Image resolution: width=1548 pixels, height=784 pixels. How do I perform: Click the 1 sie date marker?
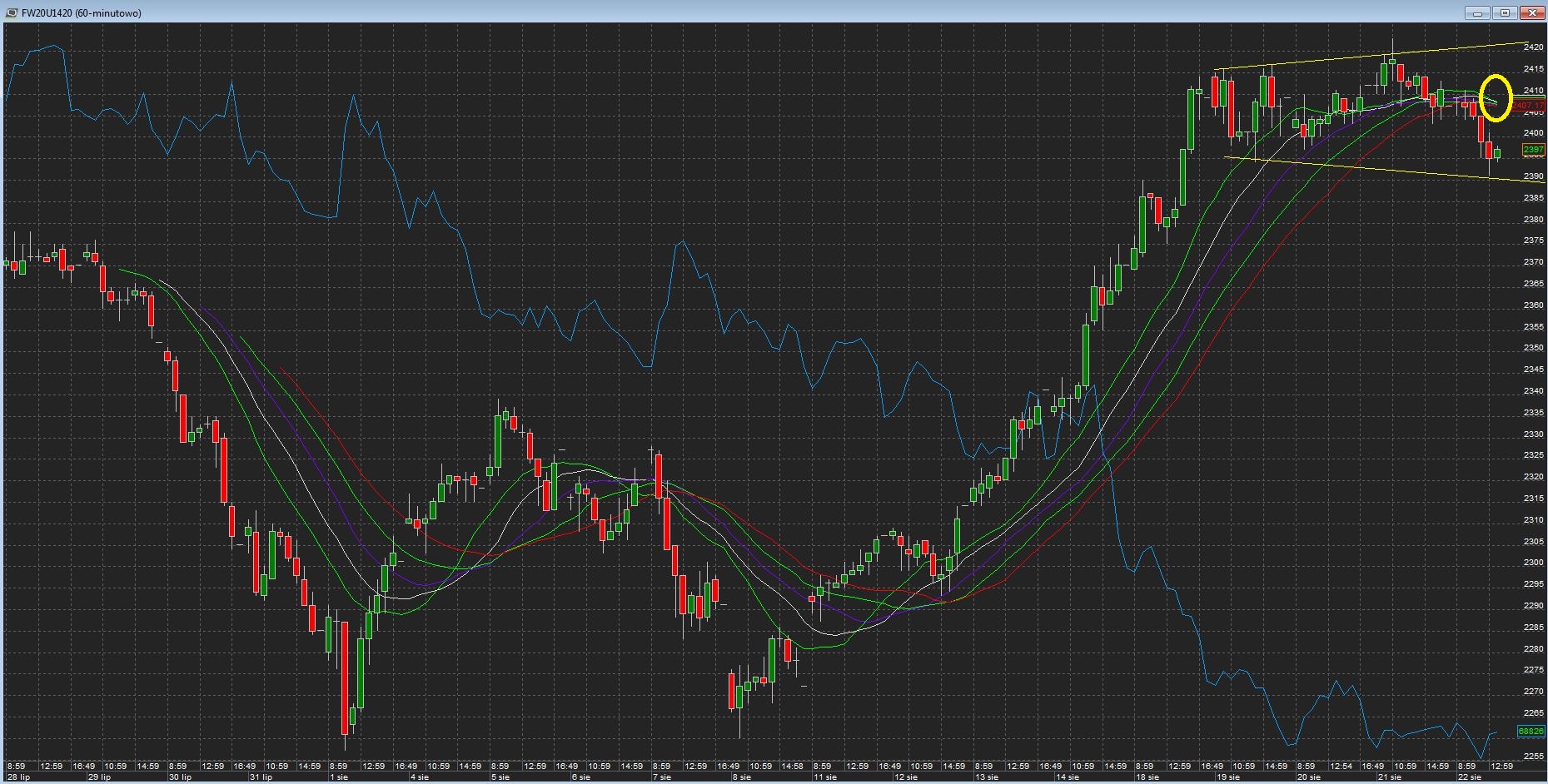[340, 777]
